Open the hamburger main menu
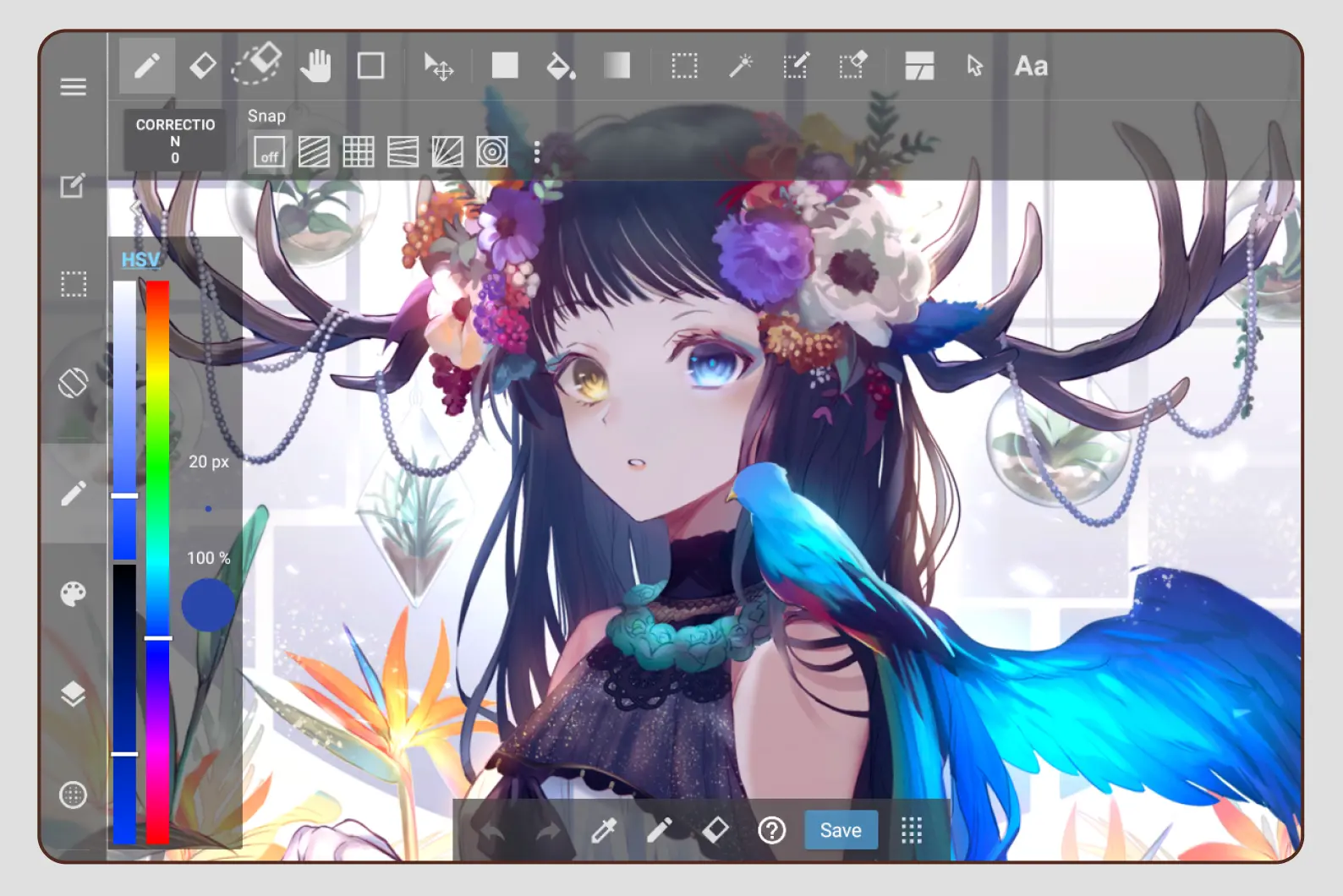The height and width of the screenshot is (896, 1343). click(74, 86)
